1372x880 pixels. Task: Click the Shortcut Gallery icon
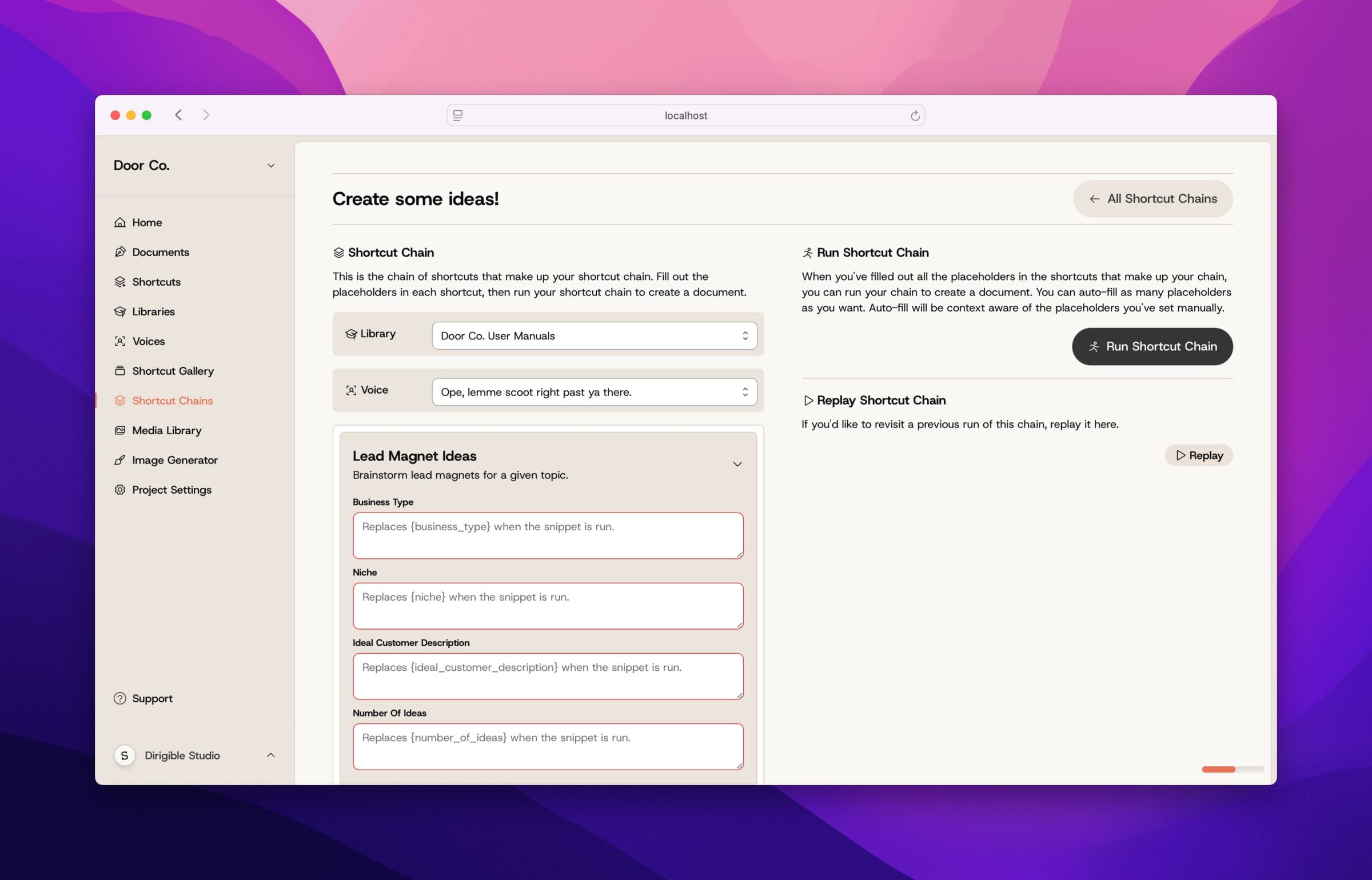pyautogui.click(x=119, y=371)
